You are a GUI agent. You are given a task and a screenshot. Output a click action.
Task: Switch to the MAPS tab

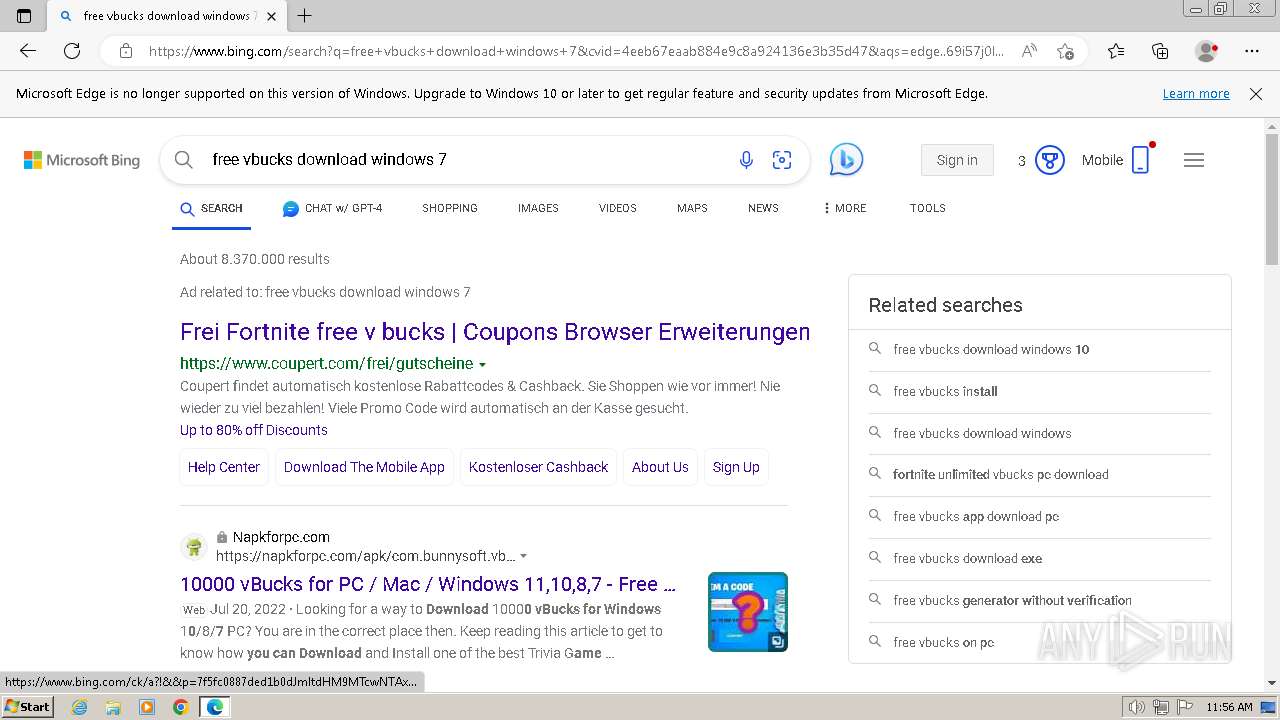pos(692,208)
